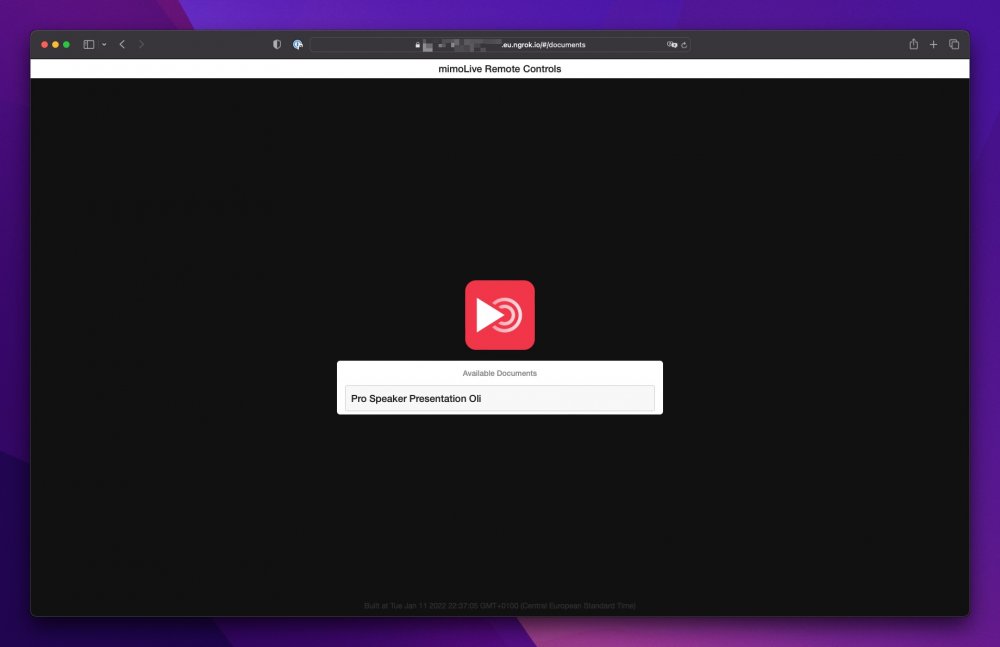This screenshot has height=647, width=1000.
Task: Show the tab overview
Action: pyautogui.click(x=954, y=45)
